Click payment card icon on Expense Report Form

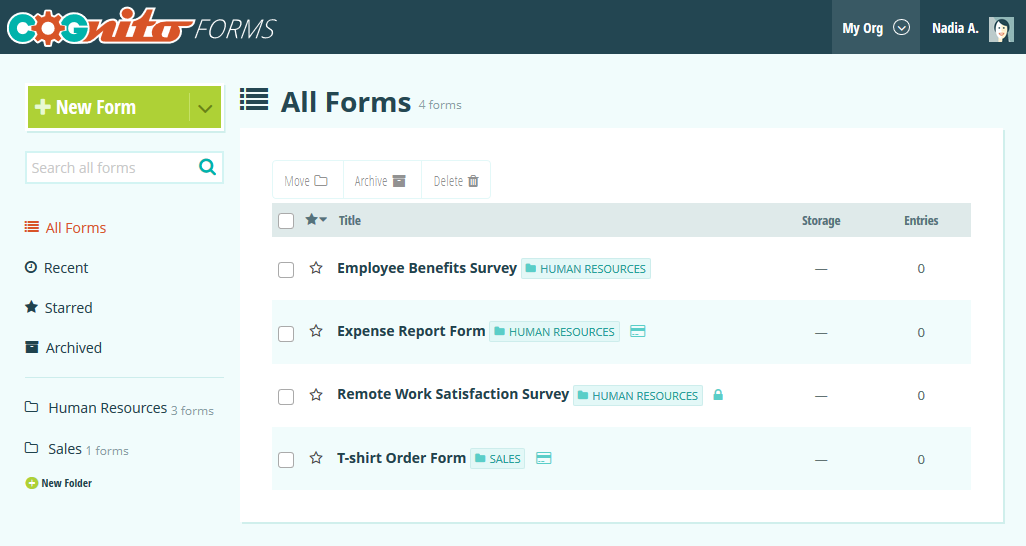638,331
